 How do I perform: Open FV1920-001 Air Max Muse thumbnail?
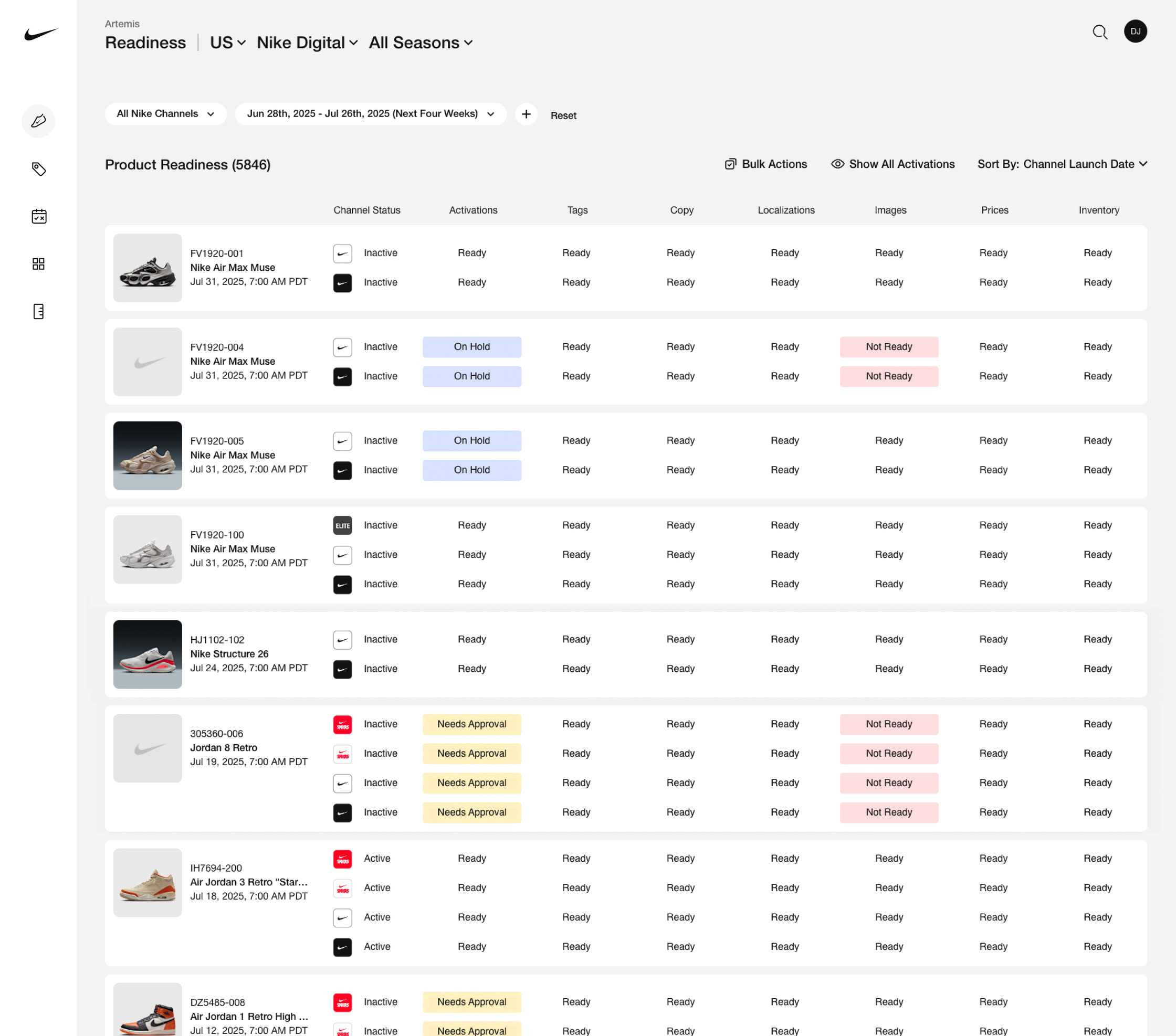[x=148, y=268]
